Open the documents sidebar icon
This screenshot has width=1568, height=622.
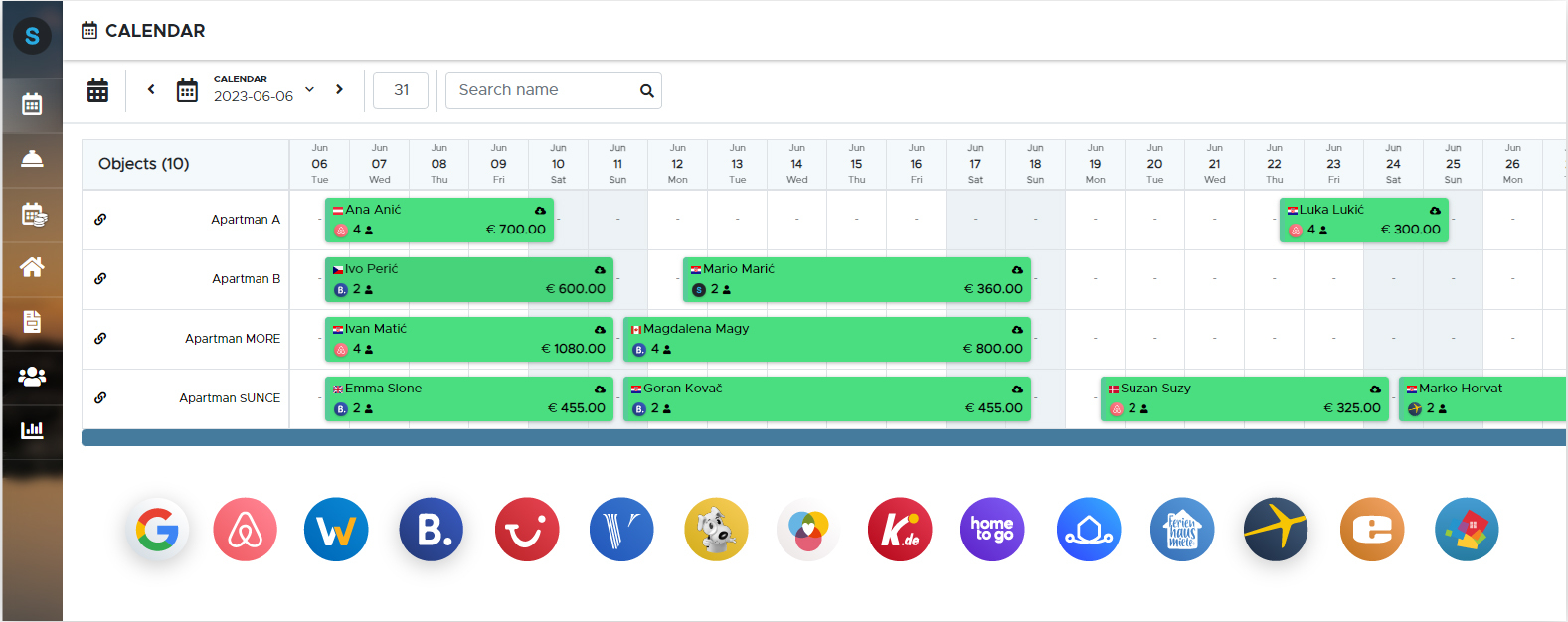pyautogui.click(x=32, y=321)
